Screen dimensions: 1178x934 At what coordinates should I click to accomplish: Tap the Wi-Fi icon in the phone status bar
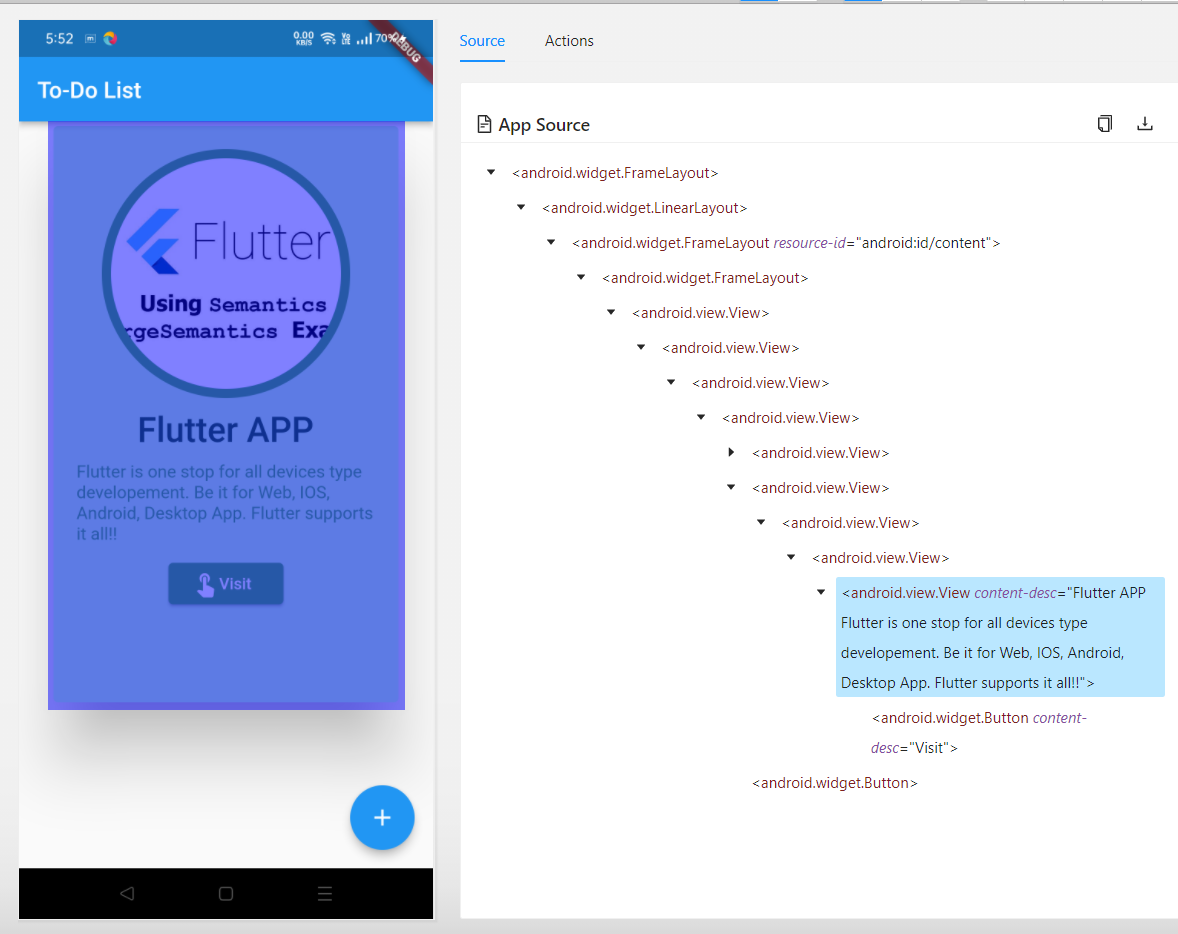(328, 38)
